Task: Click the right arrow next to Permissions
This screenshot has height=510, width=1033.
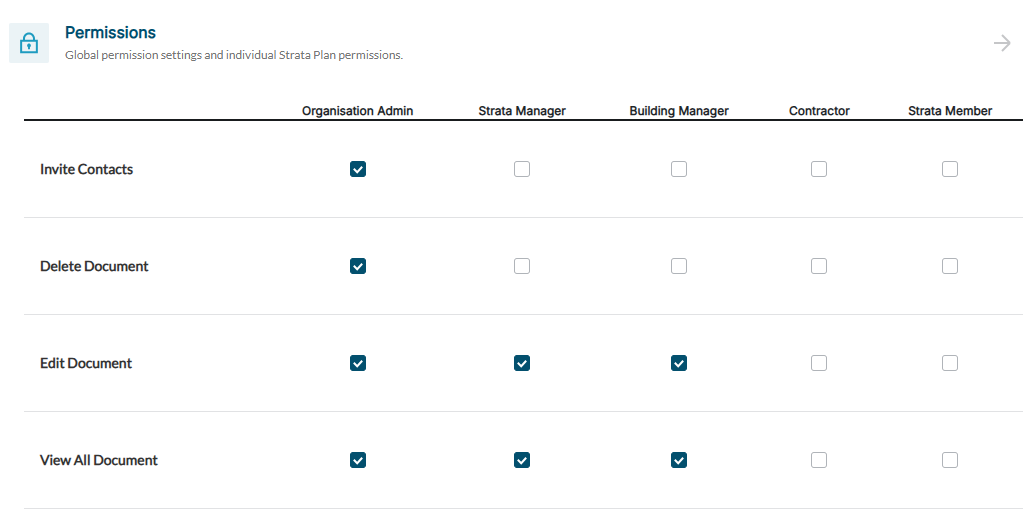Action: point(1002,43)
